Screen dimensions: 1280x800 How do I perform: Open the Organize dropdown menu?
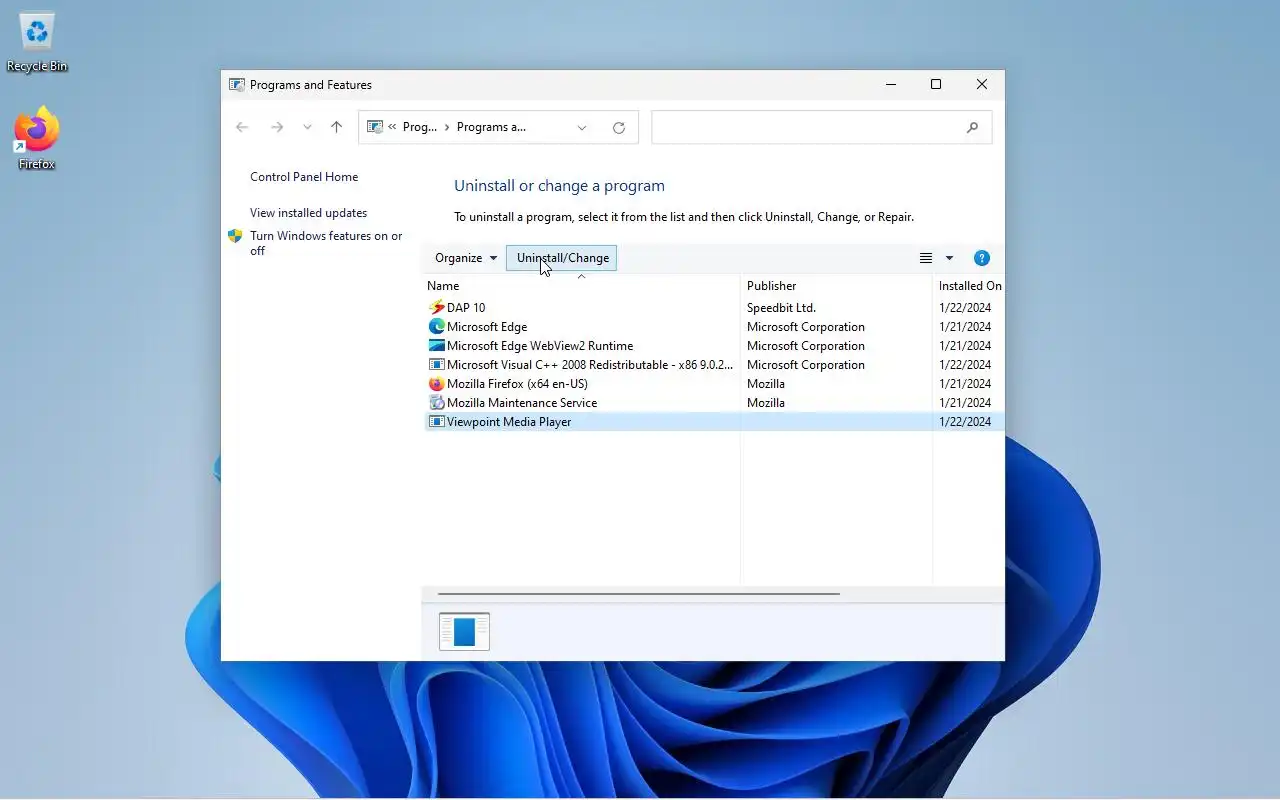[x=465, y=258]
